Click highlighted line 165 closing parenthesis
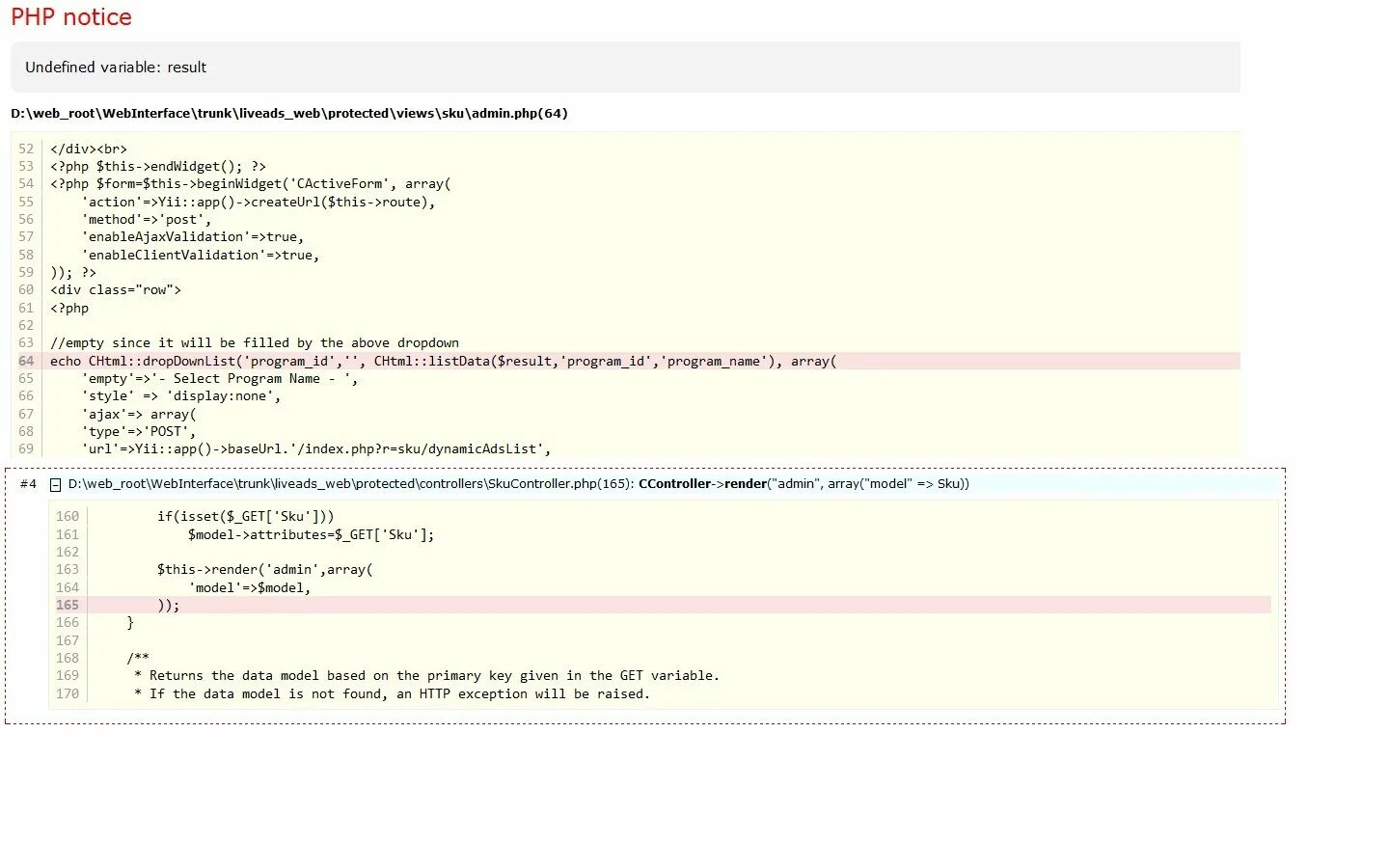 (x=169, y=606)
